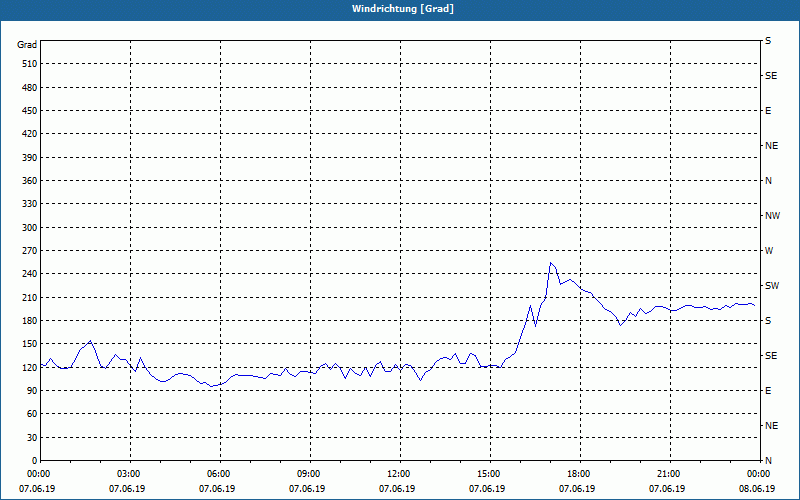The image size is (800, 500).
Task: Click the SE compass label near 120 level
Action: tap(771, 356)
